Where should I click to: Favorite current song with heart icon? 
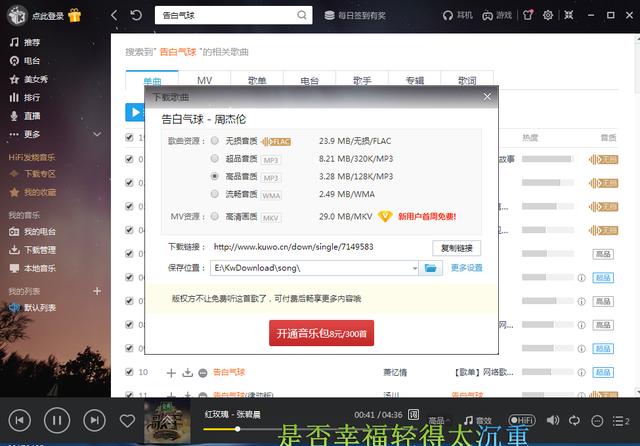tap(127, 421)
